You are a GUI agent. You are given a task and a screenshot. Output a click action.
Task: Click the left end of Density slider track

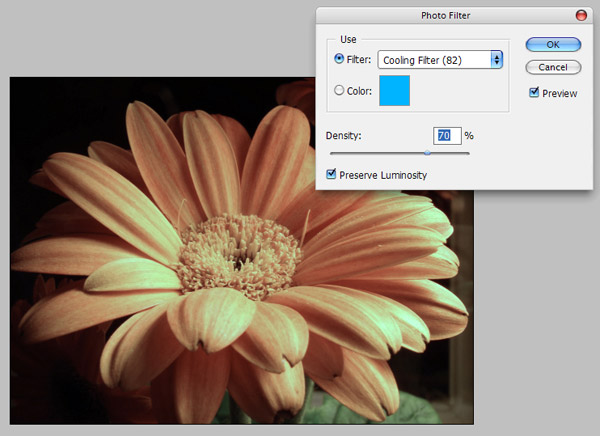(x=333, y=152)
